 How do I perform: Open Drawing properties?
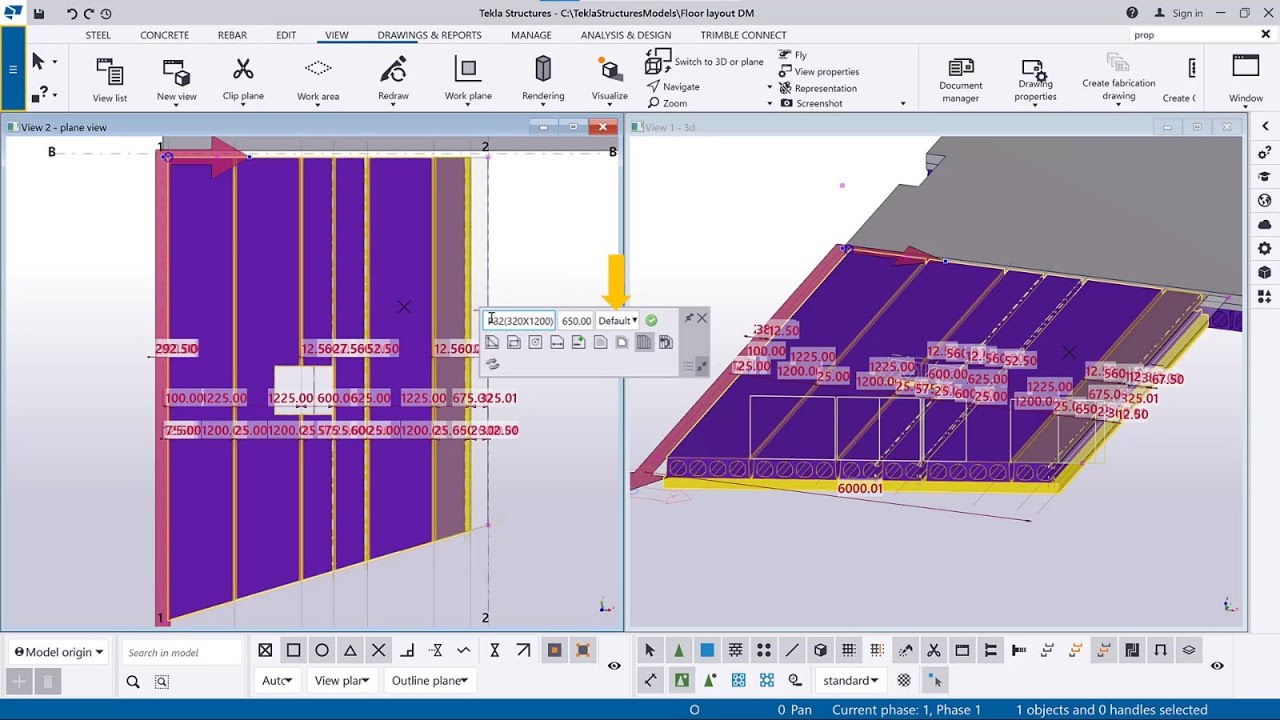click(1035, 79)
